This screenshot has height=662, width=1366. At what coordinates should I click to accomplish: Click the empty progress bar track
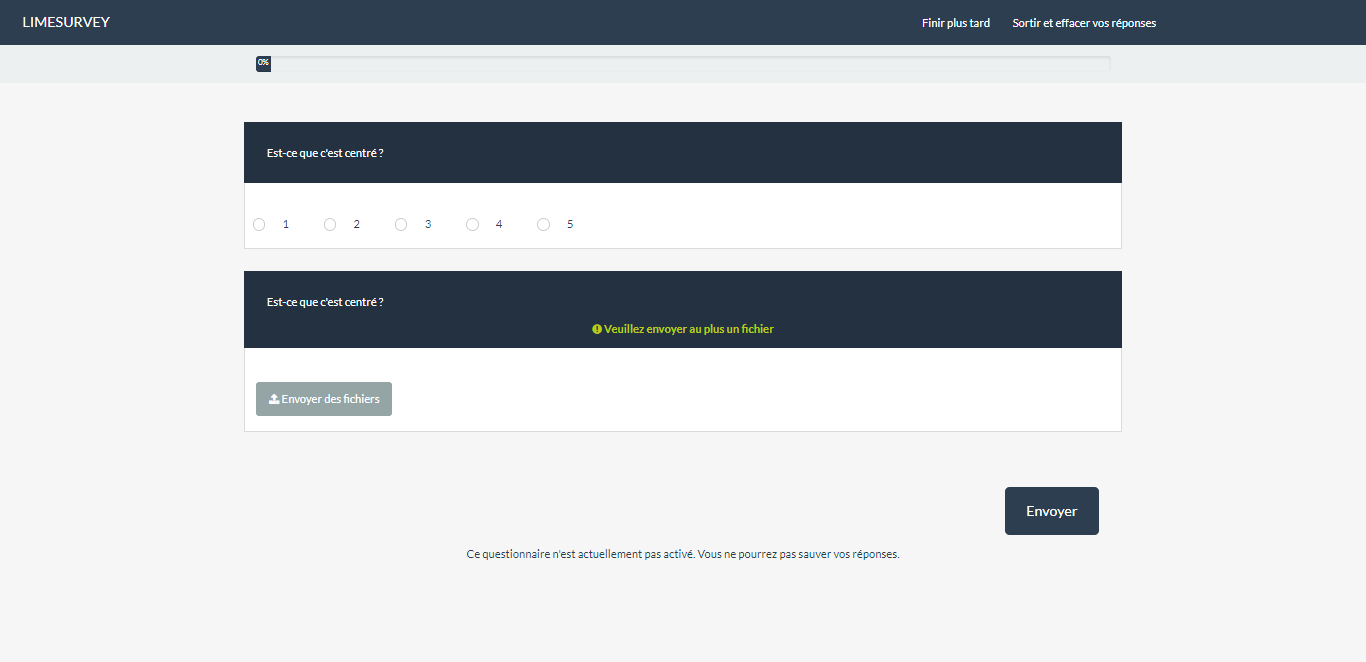[x=690, y=63]
